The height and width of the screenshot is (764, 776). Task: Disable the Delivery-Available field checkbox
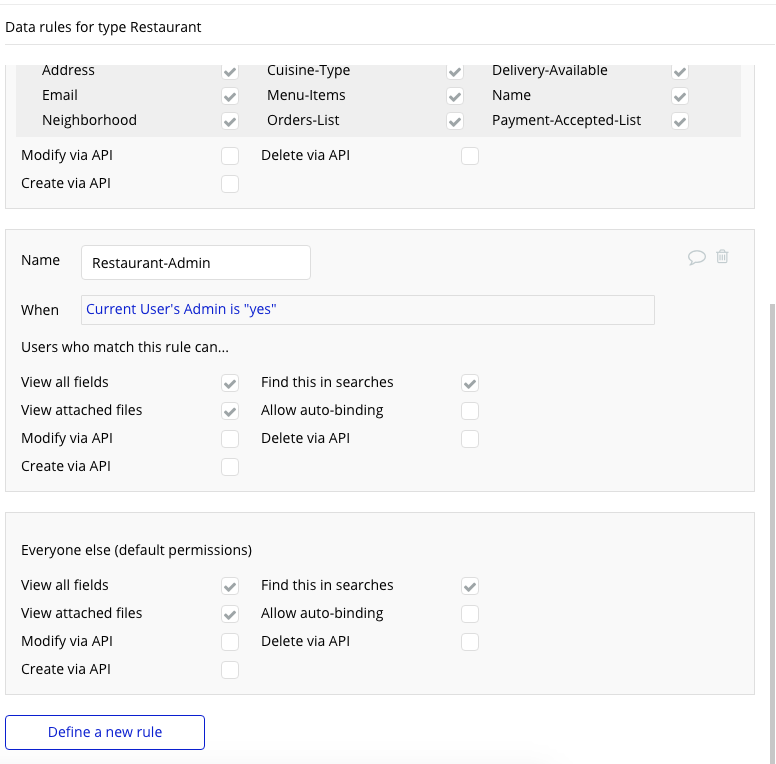click(x=680, y=72)
